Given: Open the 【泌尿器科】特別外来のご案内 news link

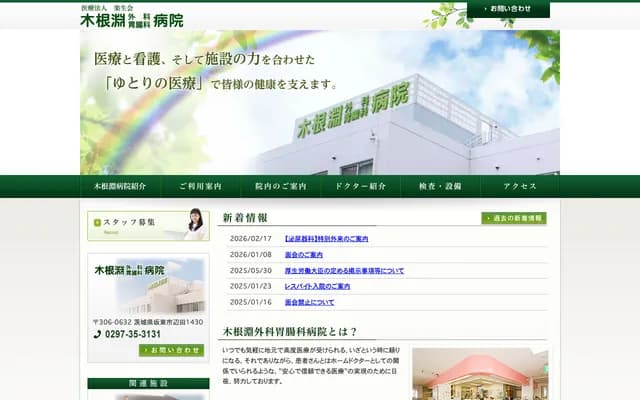Looking at the screenshot, I should point(326,239).
